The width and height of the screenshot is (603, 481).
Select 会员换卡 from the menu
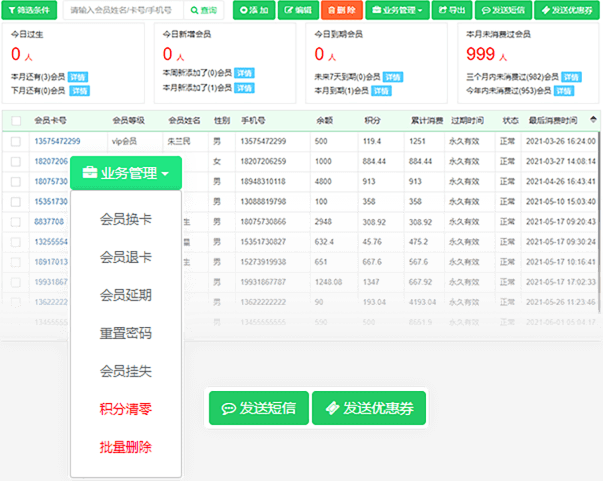pos(126,219)
